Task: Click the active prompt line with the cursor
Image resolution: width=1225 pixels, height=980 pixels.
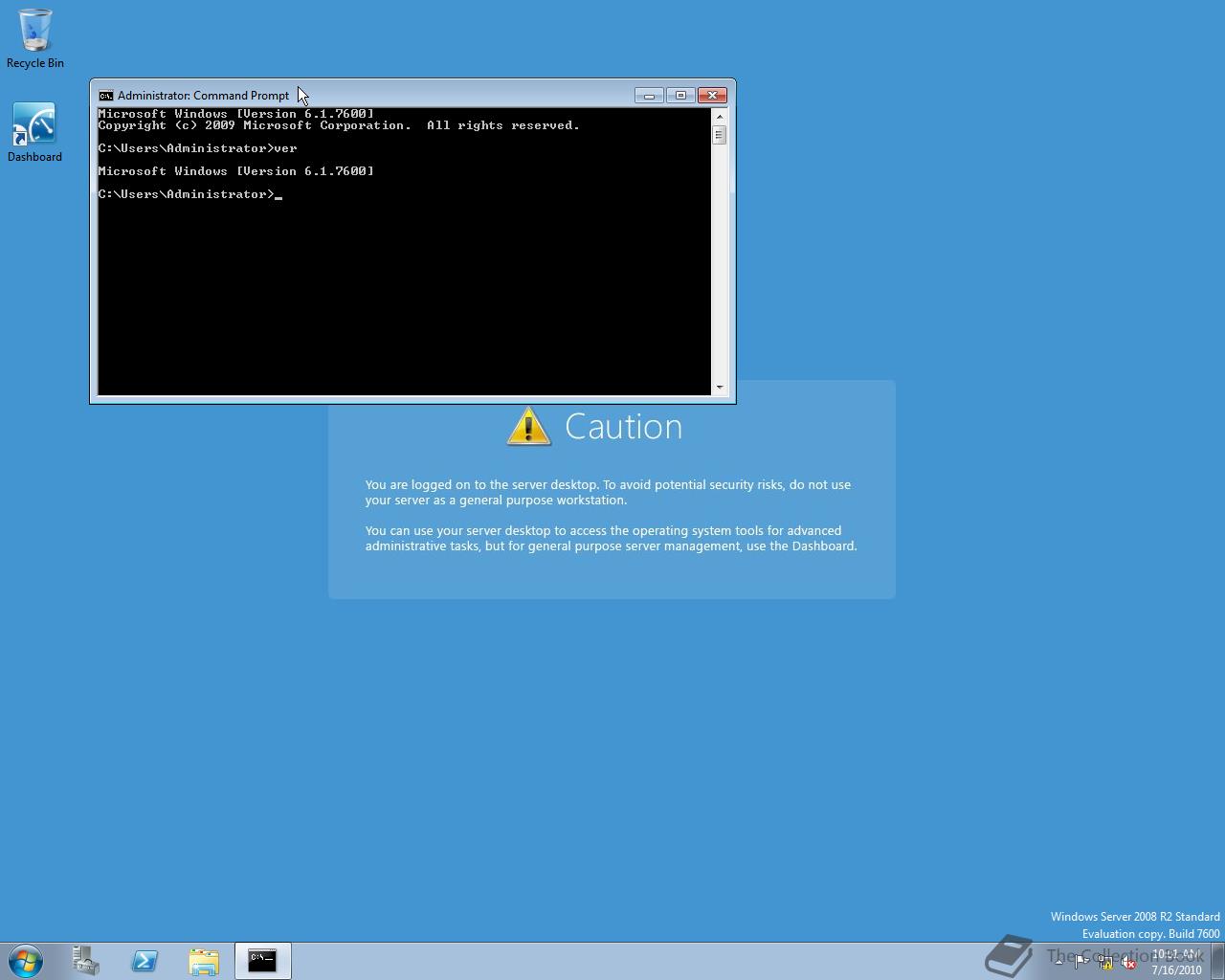Action: click(189, 194)
